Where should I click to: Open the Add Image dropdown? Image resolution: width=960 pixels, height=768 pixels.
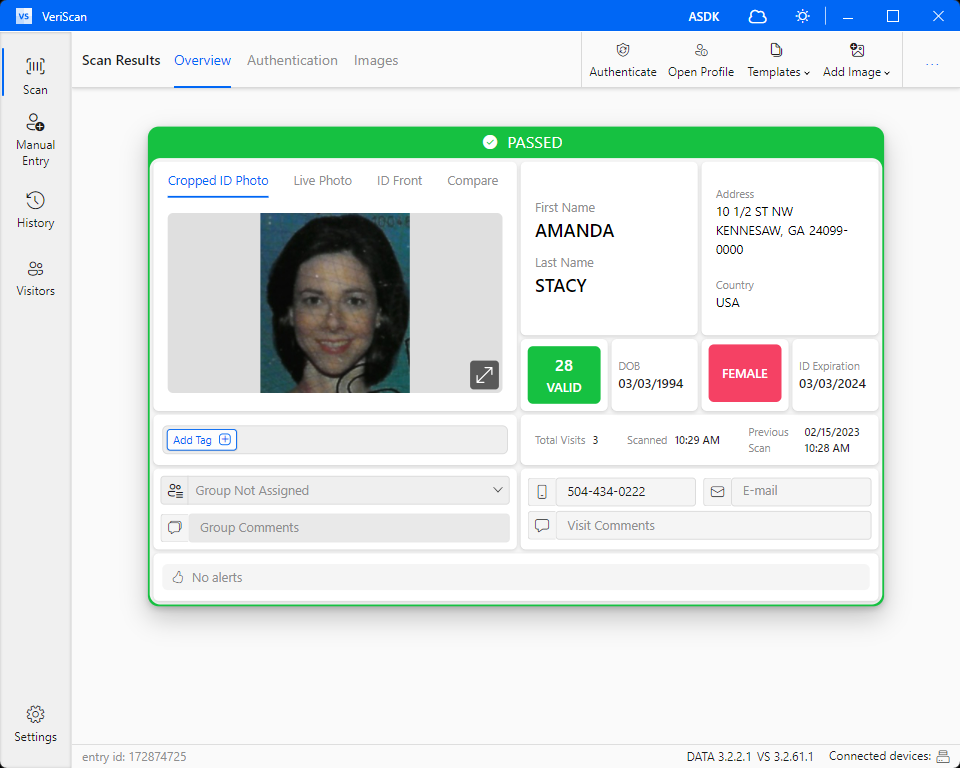click(856, 60)
